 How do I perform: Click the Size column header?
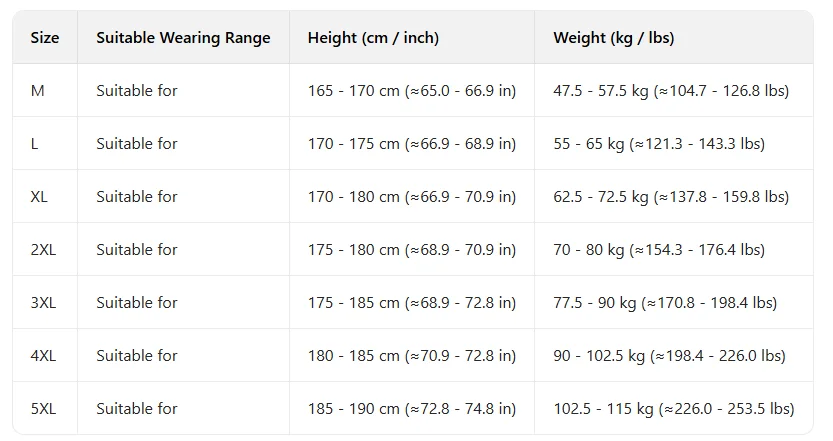[45, 38]
